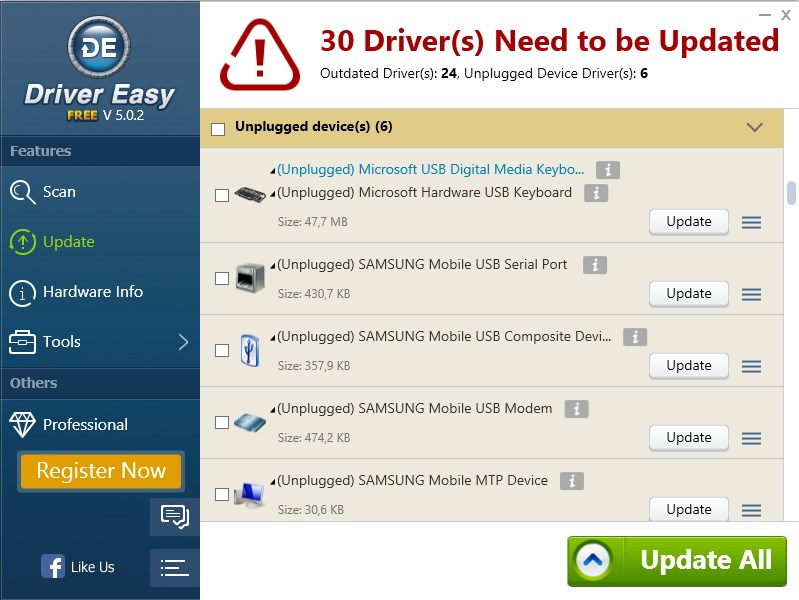The height and width of the screenshot is (600, 799).
Task: Collapse the Unplugged device(s) section chevron
Action: tap(755, 127)
